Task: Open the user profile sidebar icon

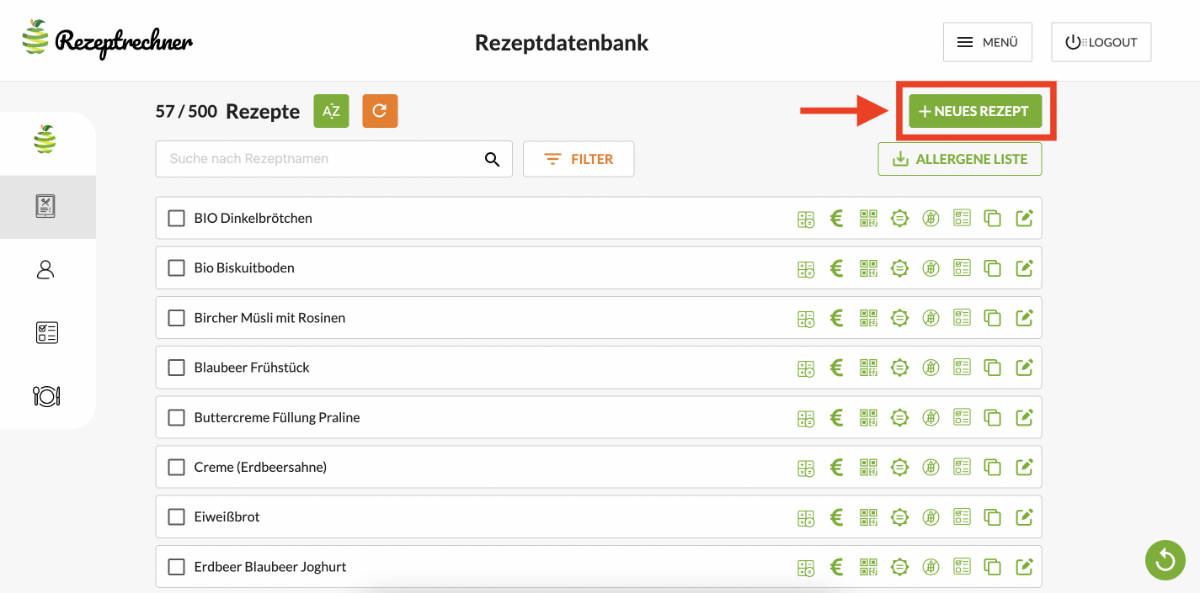Action: point(46,270)
